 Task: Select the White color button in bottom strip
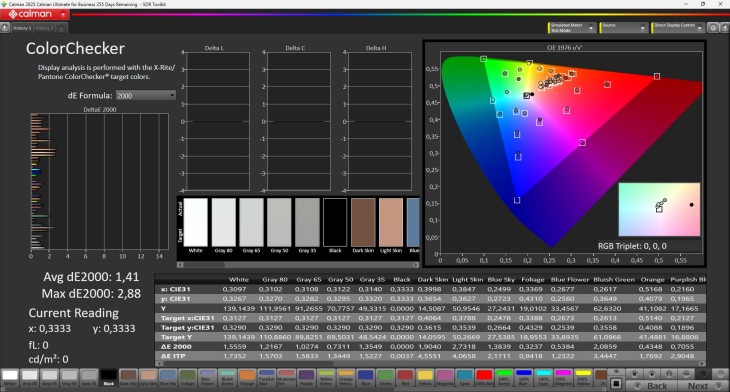pyautogui.click(x=10, y=378)
